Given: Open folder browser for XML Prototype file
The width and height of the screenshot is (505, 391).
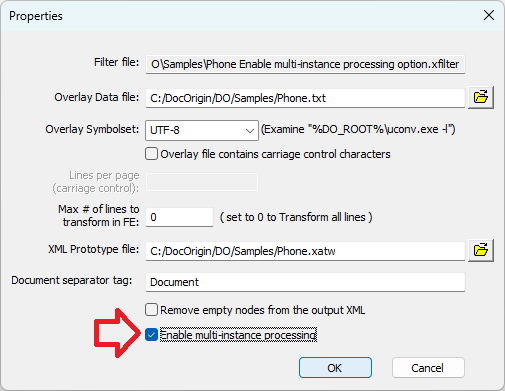Looking at the screenshot, I should pos(481,250).
